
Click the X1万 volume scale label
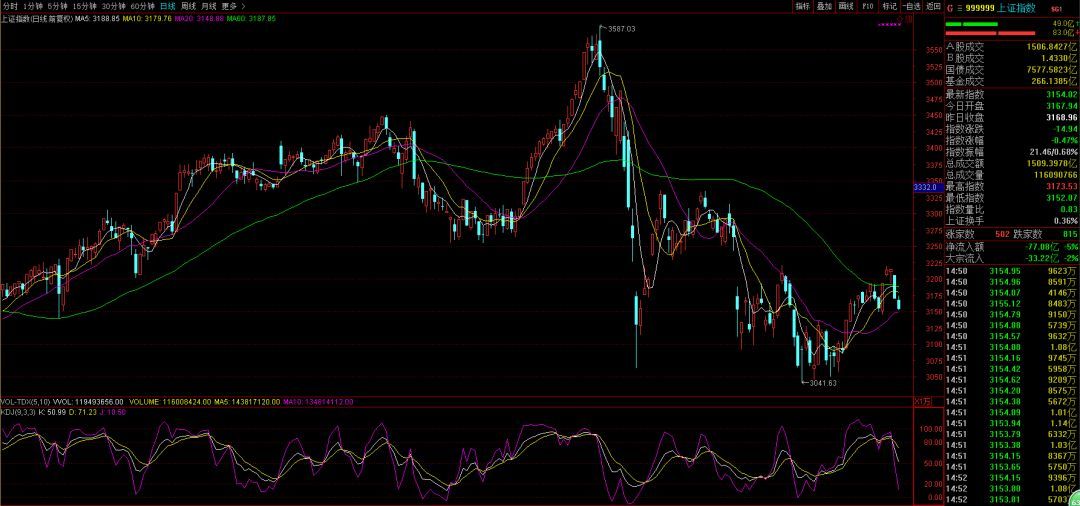click(924, 401)
